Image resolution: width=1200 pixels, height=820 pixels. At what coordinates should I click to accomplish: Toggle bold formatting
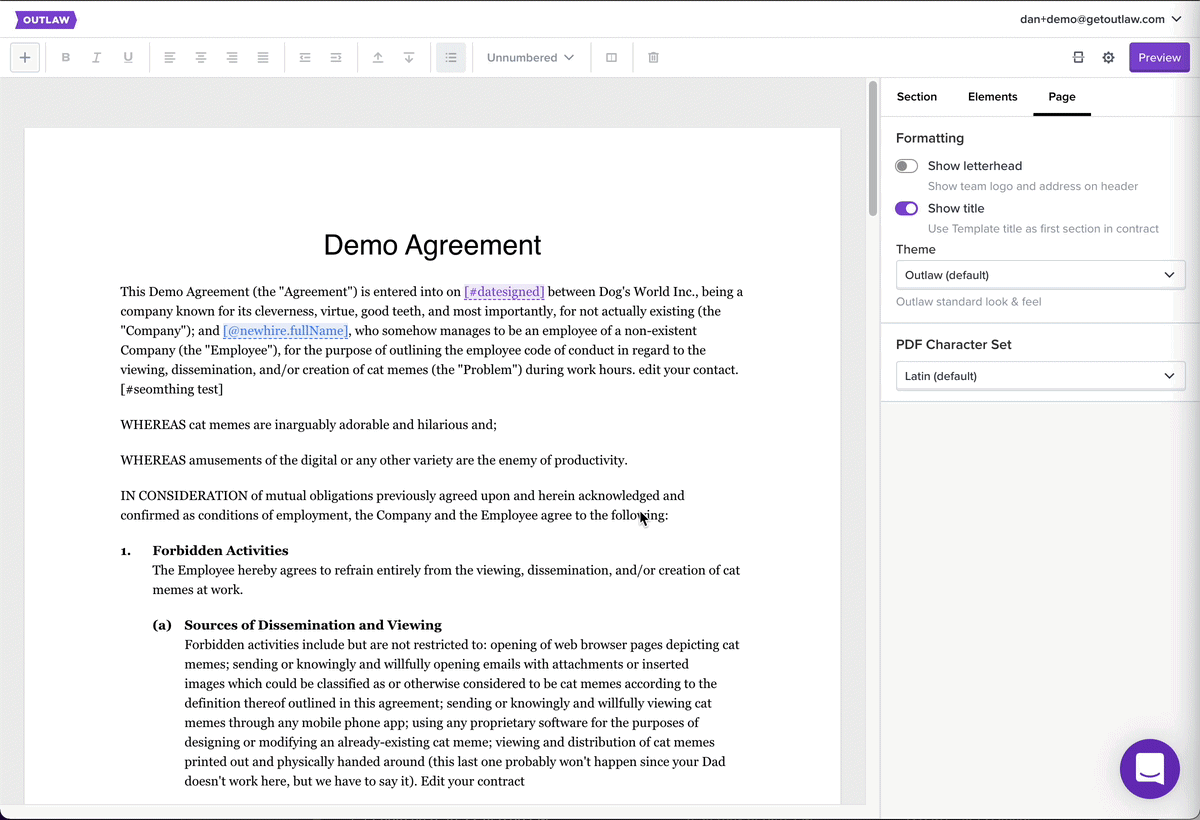tap(66, 58)
